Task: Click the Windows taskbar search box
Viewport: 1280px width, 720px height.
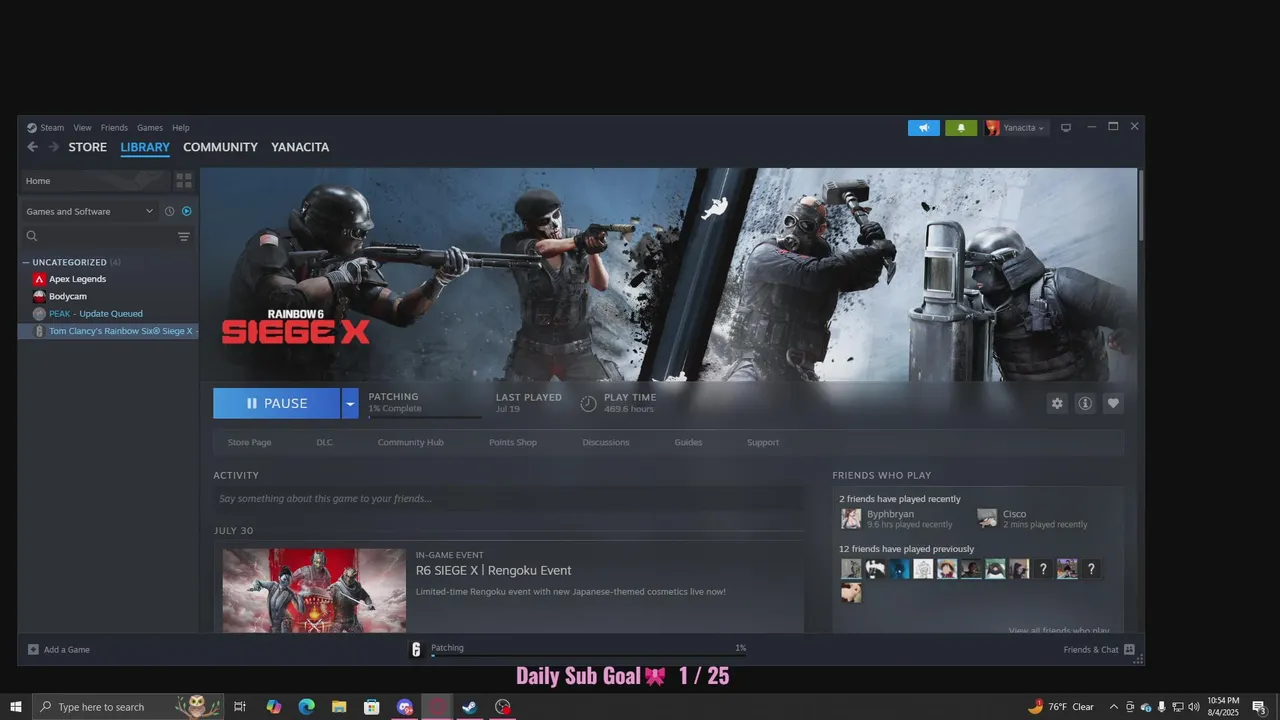Action: pos(128,707)
